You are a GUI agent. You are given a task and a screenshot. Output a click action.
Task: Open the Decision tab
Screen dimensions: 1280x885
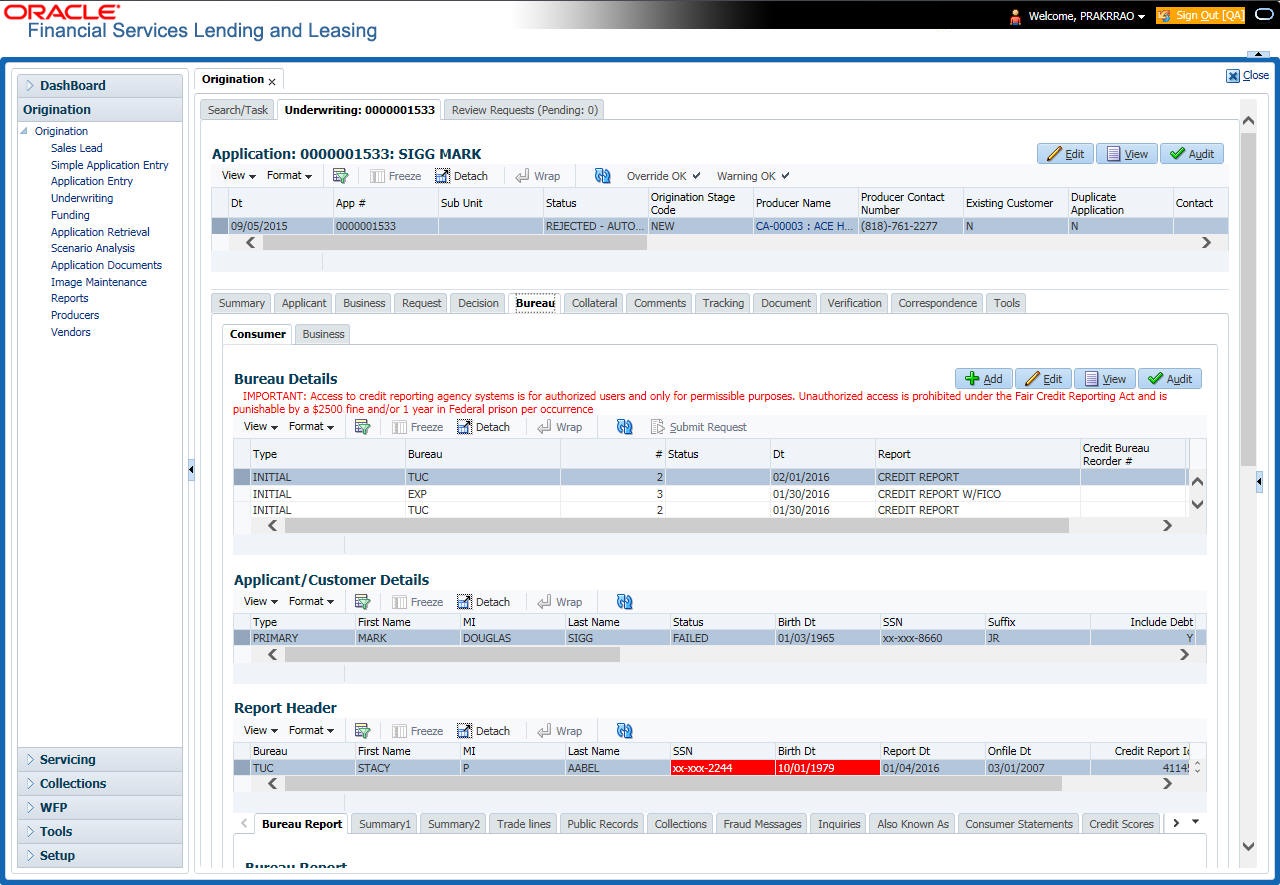[478, 303]
